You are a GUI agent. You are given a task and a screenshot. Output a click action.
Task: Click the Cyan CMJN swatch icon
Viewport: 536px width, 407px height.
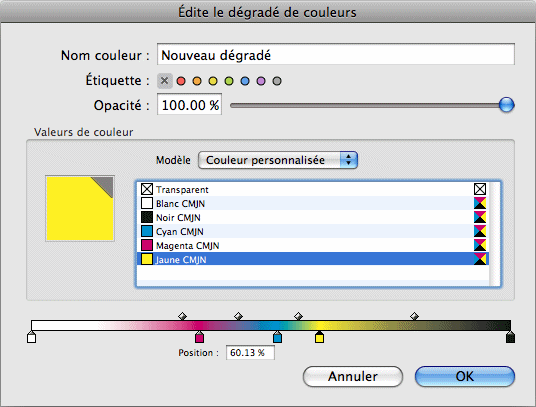click(x=147, y=231)
